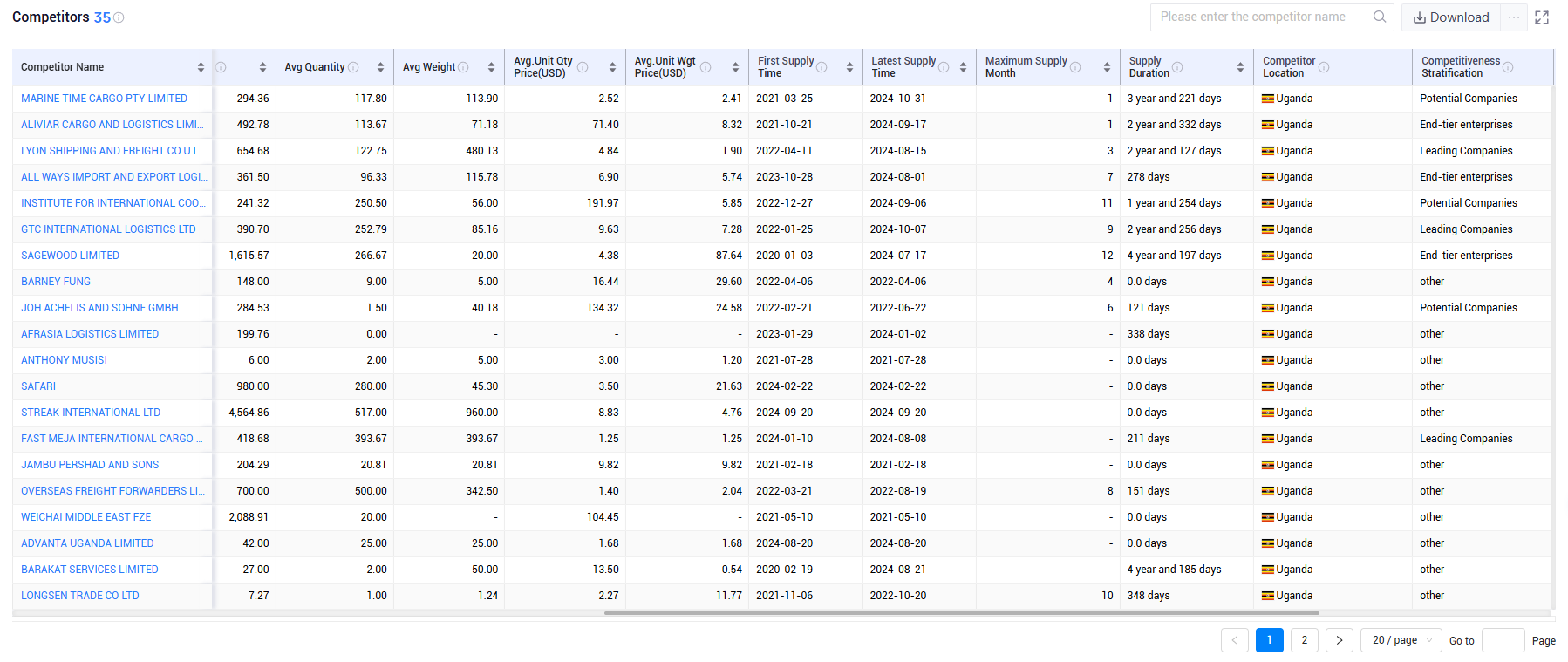Click info icon for Avg.Unit Qty Price
This screenshot has height=662, width=1568.
[x=583, y=67]
